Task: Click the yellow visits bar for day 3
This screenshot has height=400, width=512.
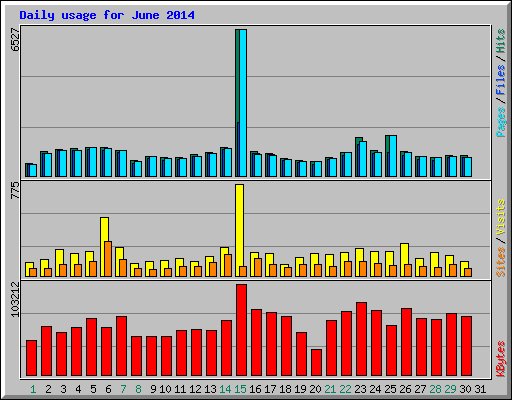Action: pos(59,257)
